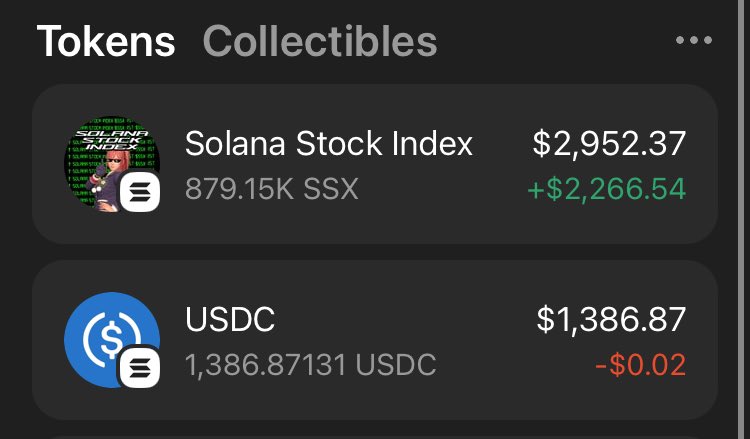Image resolution: width=750 pixels, height=439 pixels.
Task: Click Solana network badge on USDC logo
Action: pyautogui.click(x=140, y=368)
